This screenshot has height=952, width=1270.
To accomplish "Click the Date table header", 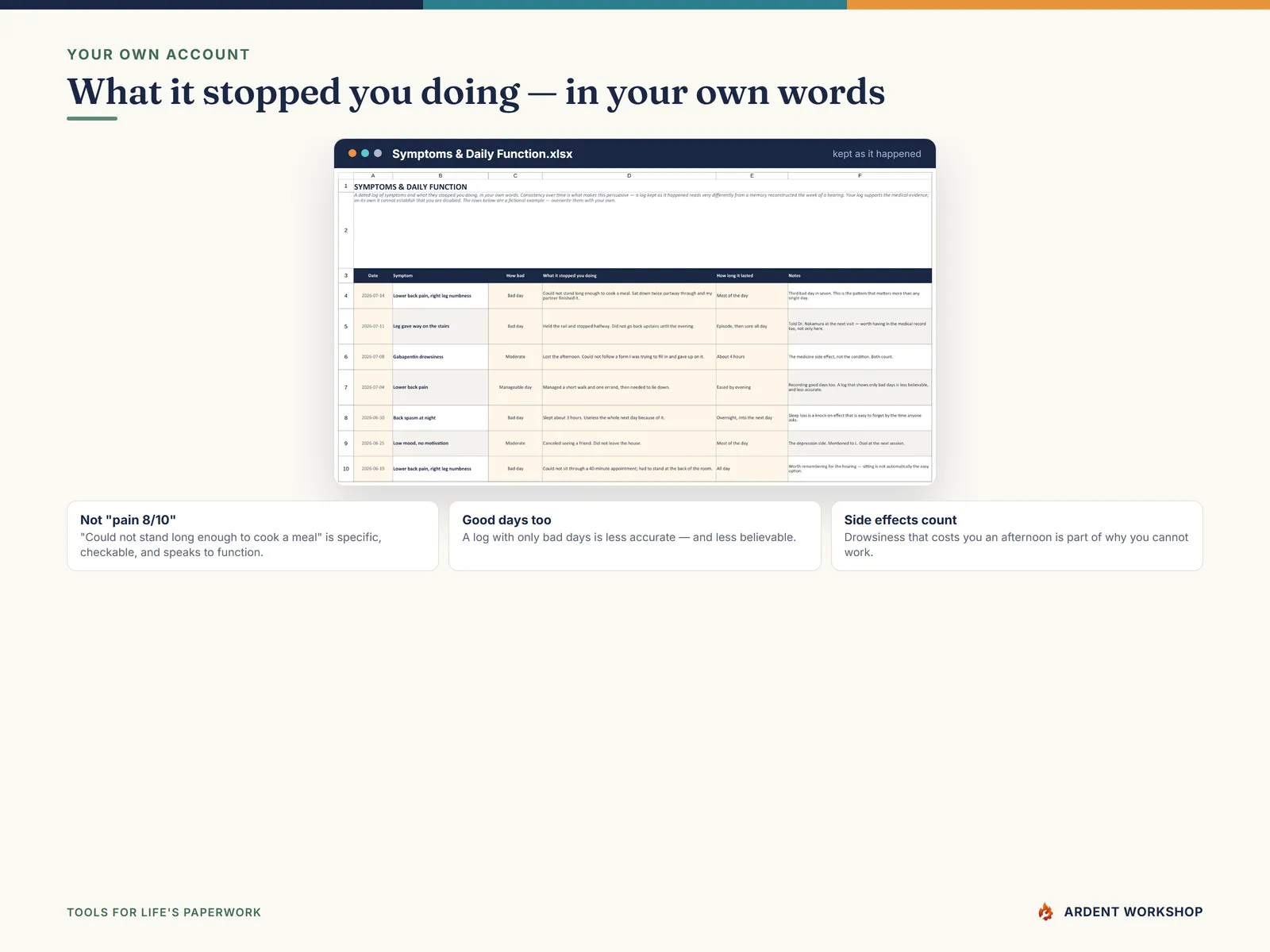I will (373, 275).
